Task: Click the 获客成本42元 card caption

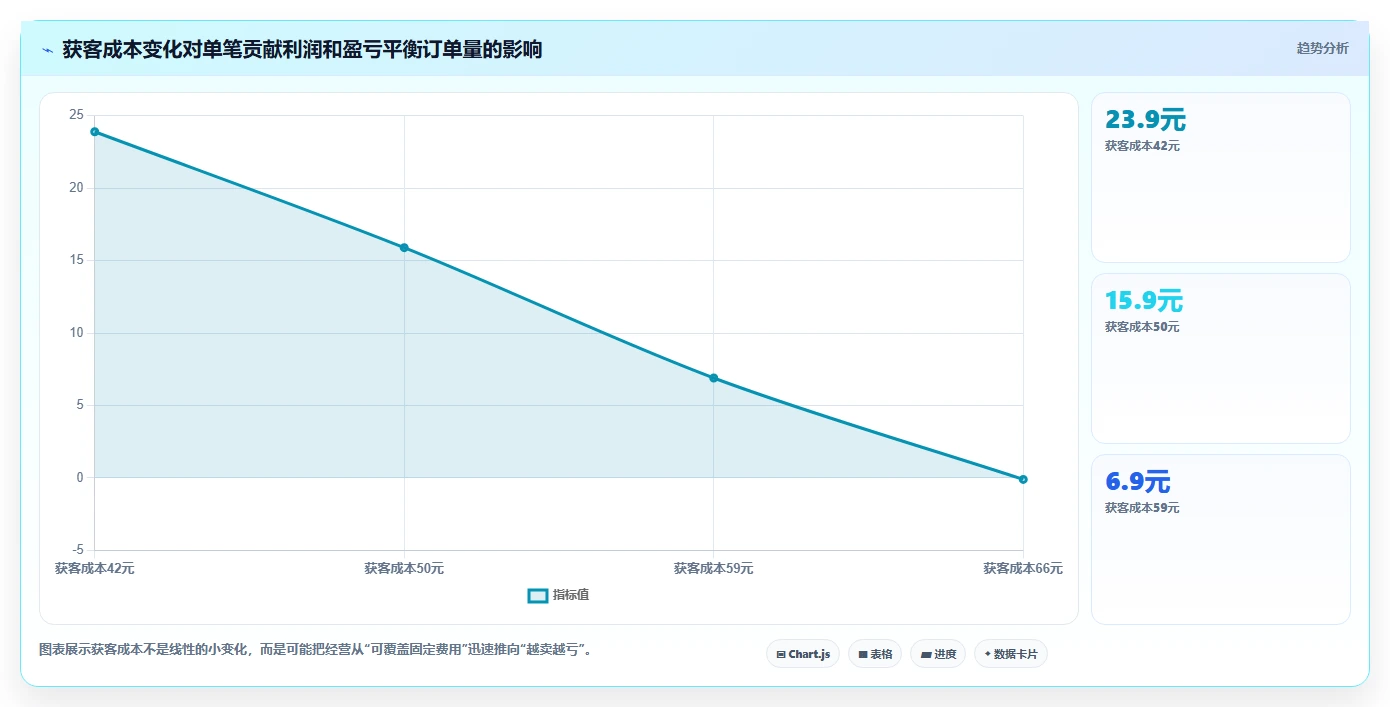Action: 1142,146
